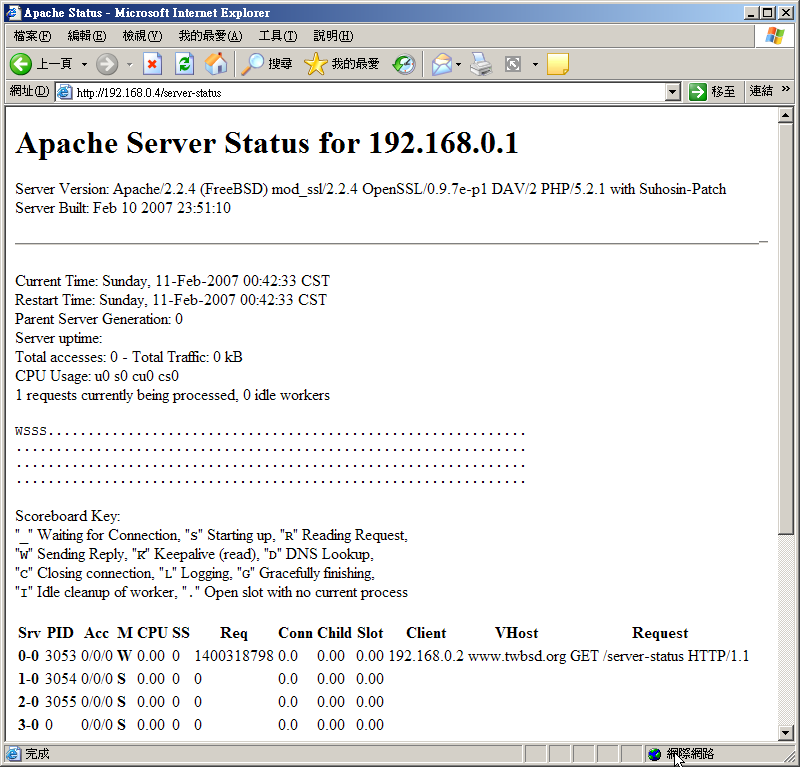Expand the Mail button dropdown arrow

click(x=458, y=64)
